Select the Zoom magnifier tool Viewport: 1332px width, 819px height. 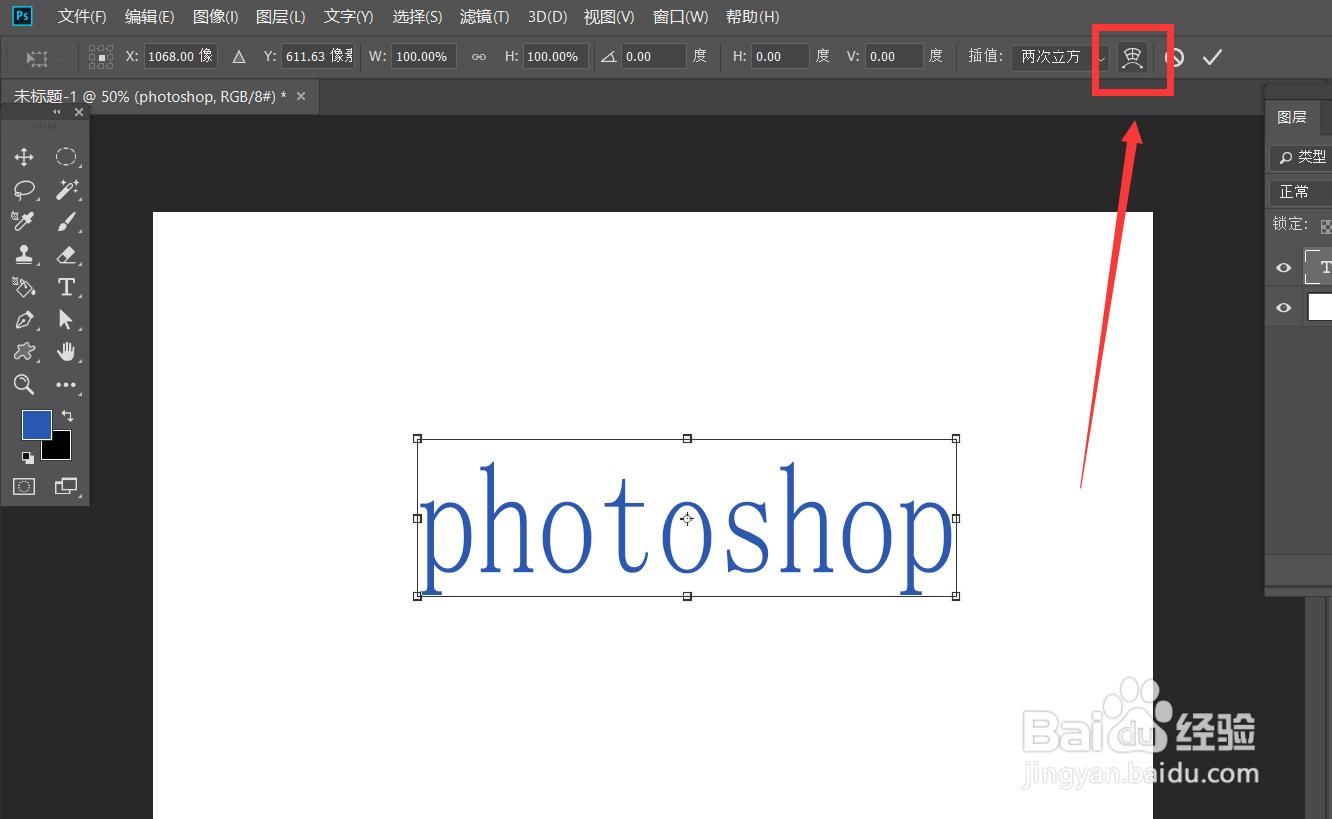pos(24,384)
